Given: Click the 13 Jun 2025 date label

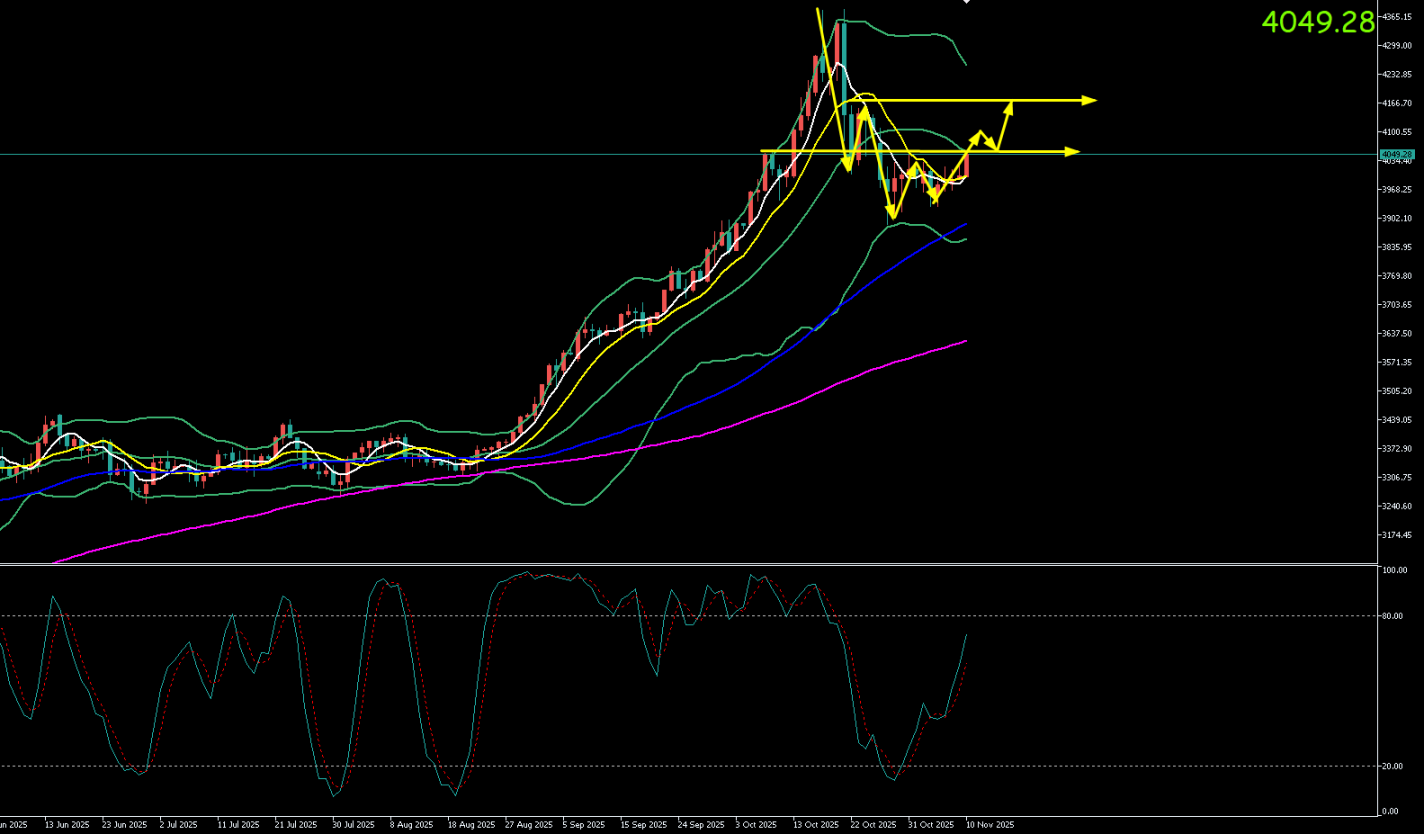Looking at the screenshot, I should (67, 825).
